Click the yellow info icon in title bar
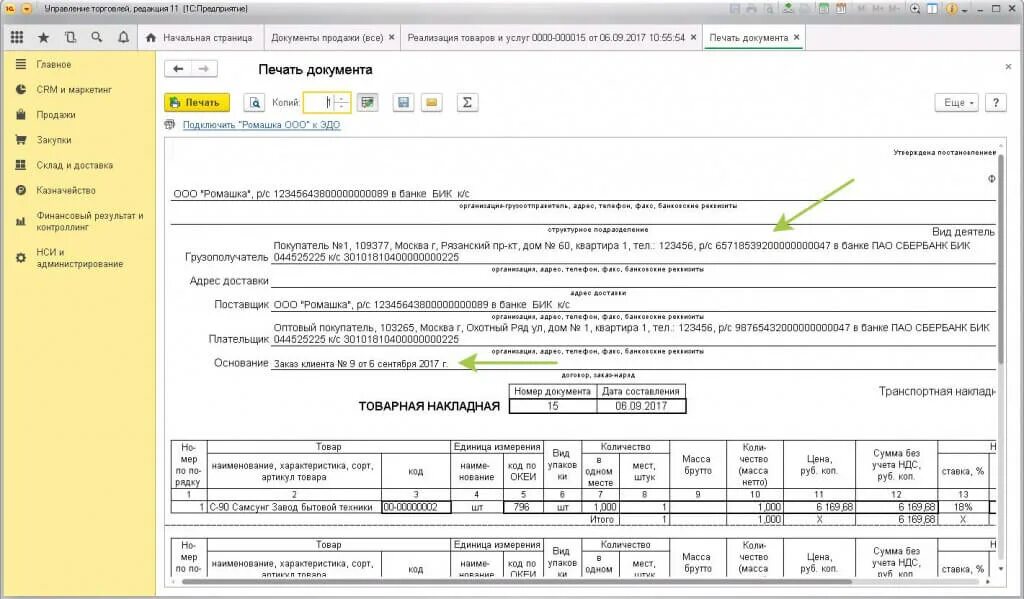Screen dimensions: 1024x599 point(952,9)
